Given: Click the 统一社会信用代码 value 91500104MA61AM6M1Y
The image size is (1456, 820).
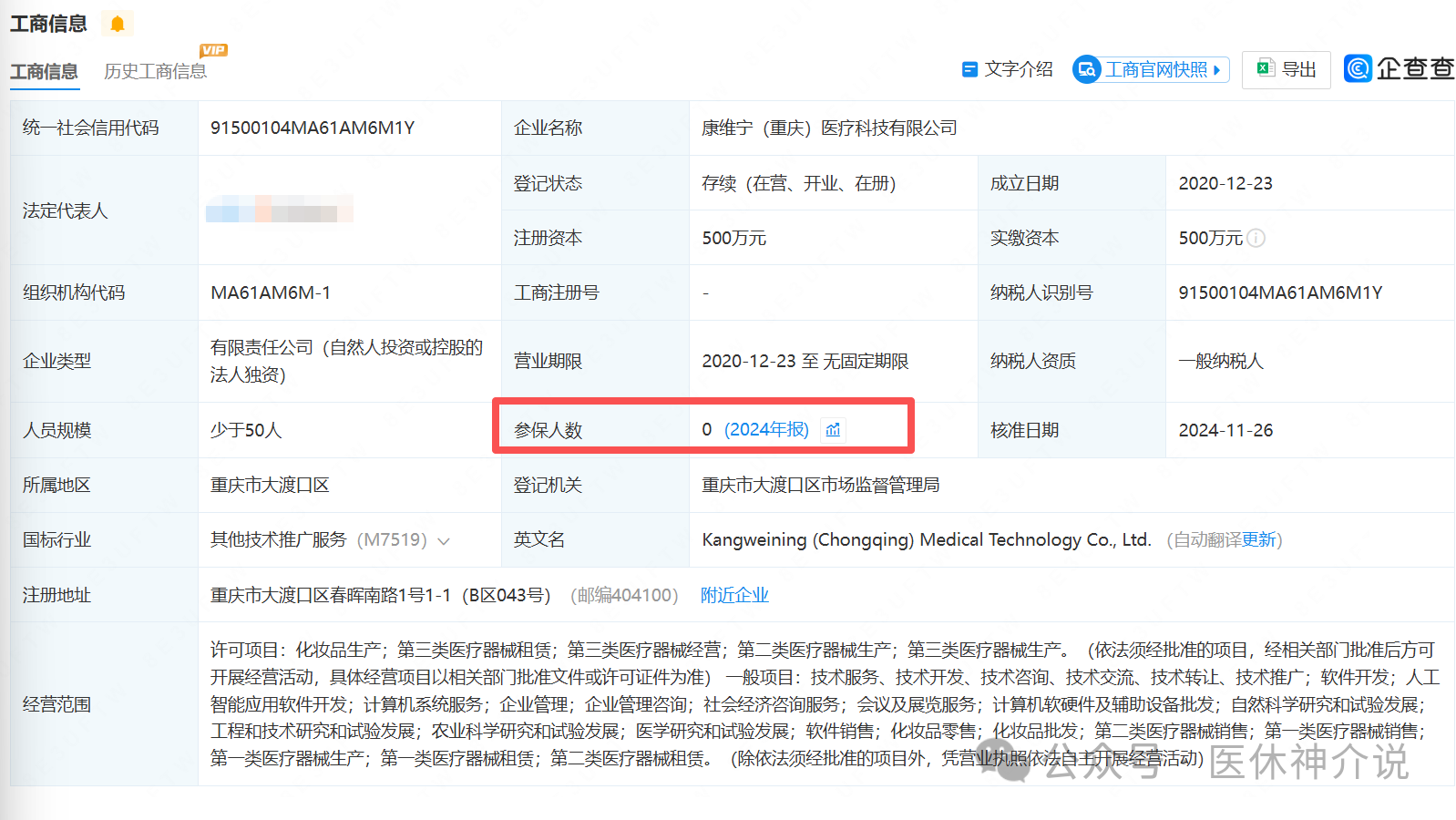Looking at the screenshot, I should [313, 128].
